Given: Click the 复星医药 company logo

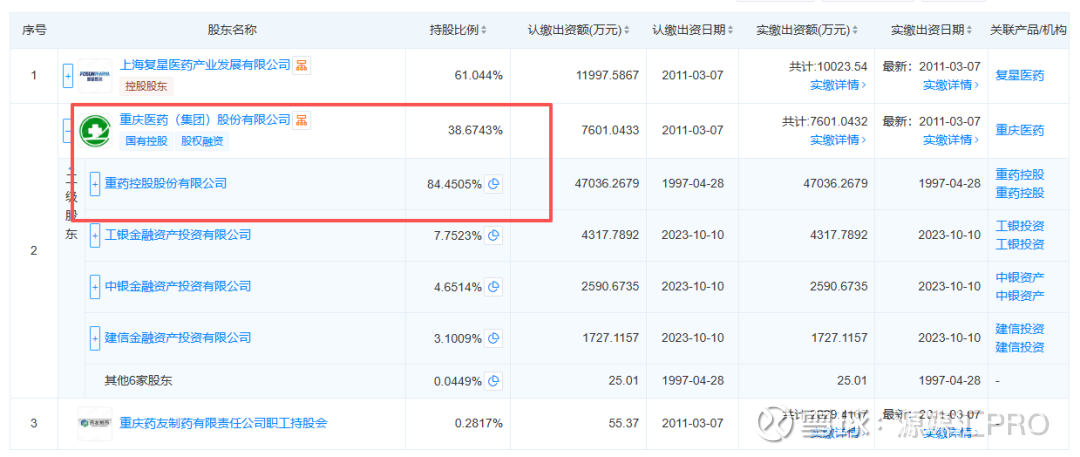Looking at the screenshot, I should pyautogui.click(x=95, y=75).
